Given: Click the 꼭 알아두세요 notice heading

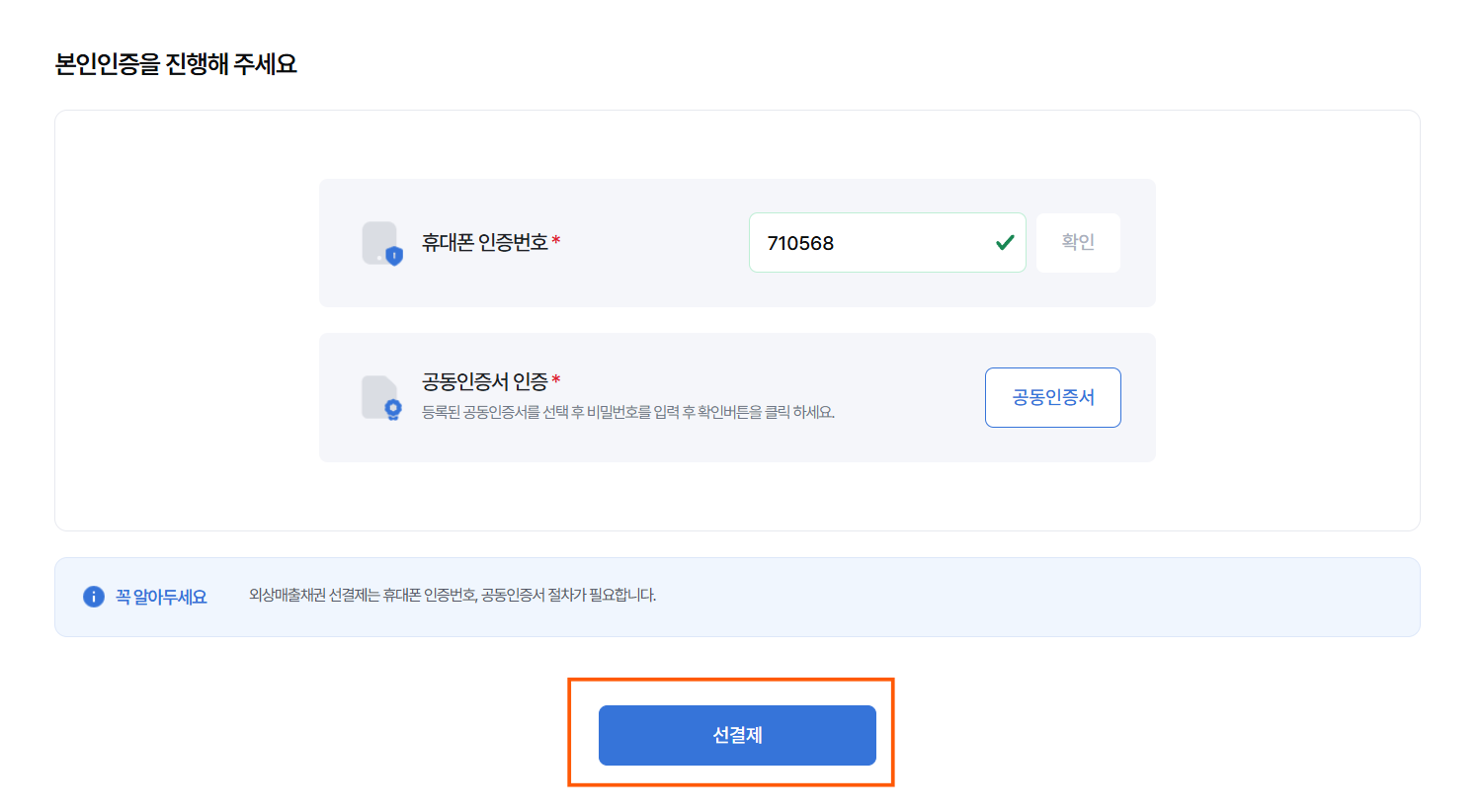Looking at the screenshot, I should pyautogui.click(x=161, y=597).
